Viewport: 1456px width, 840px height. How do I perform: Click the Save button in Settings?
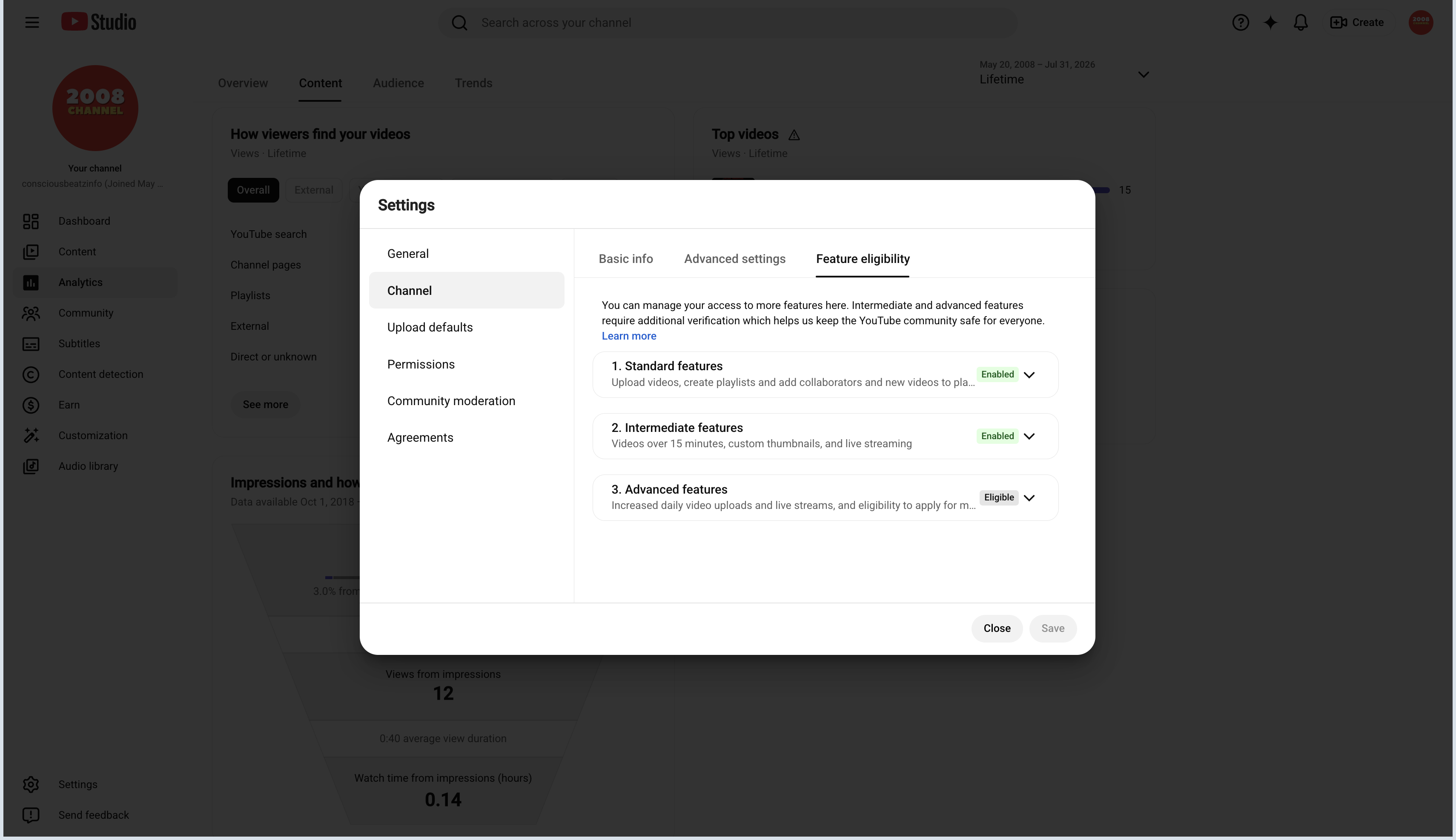click(1052, 628)
